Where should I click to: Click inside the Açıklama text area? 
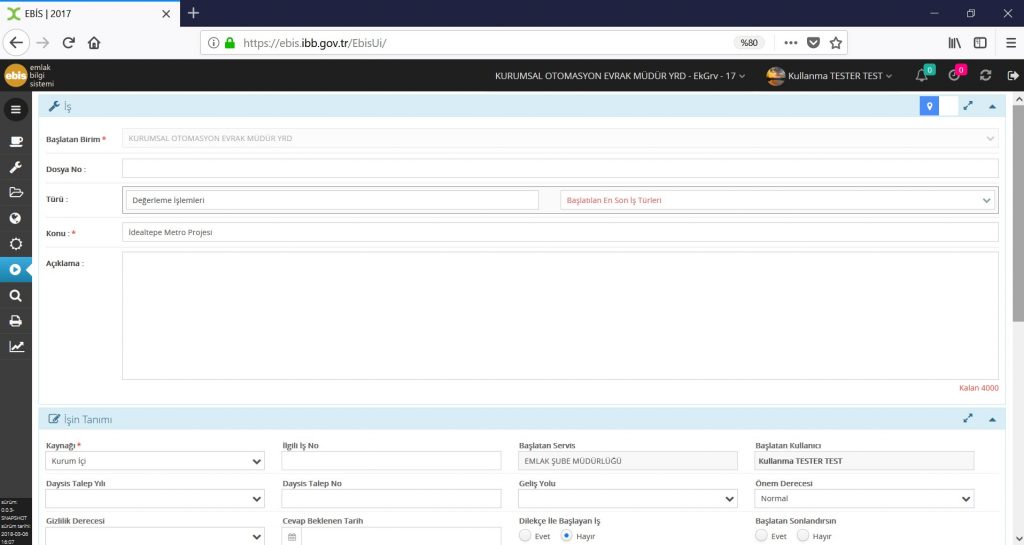click(x=560, y=316)
